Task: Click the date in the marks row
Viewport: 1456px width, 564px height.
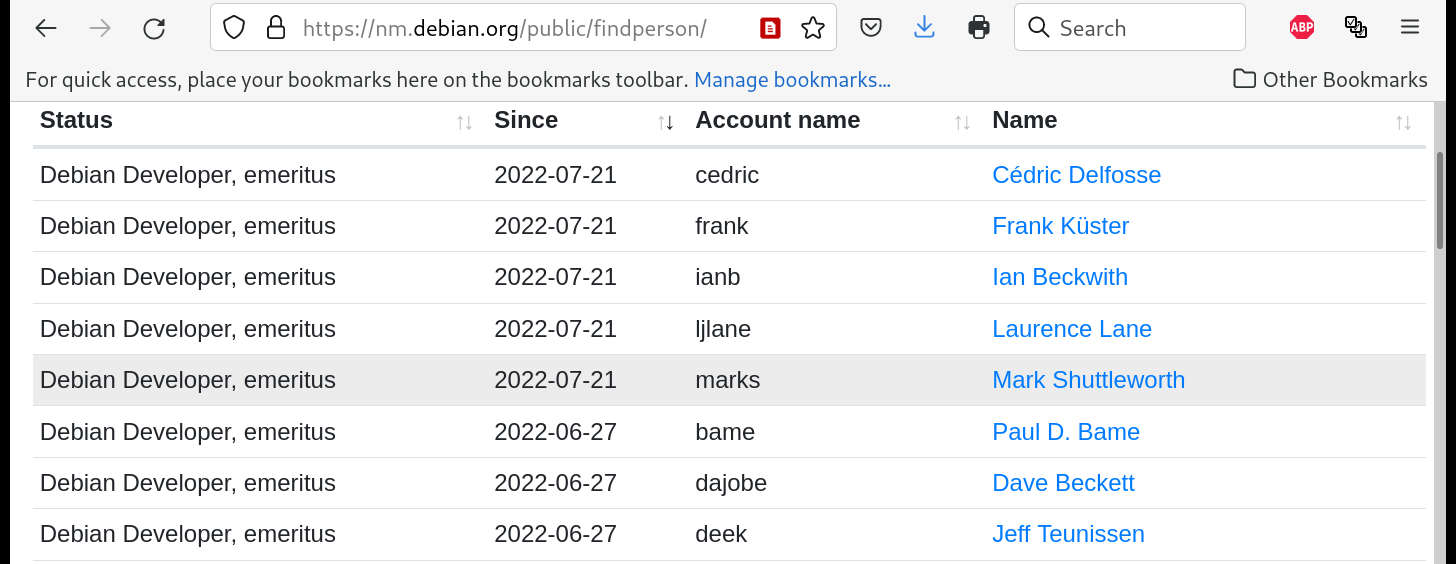Action: pyautogui.click(x=555, y=380)
